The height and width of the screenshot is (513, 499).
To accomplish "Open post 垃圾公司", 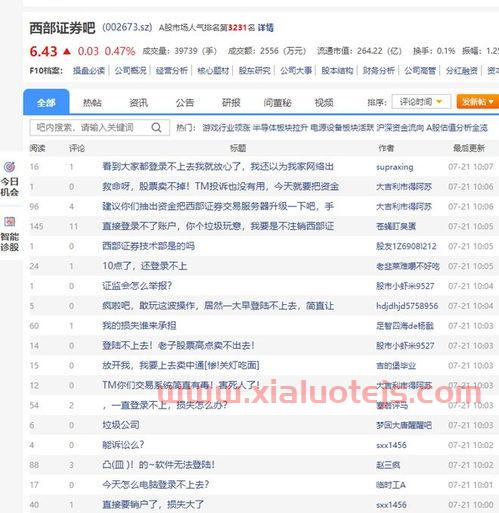I will pos(121,425).
